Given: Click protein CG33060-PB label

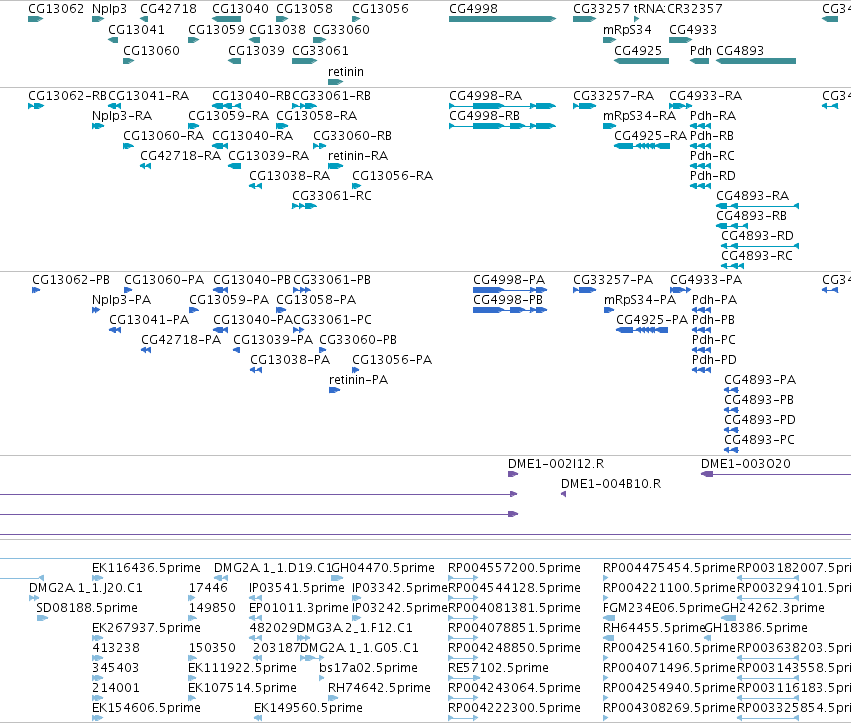Looking at the screenshot, I should (358, 339).
